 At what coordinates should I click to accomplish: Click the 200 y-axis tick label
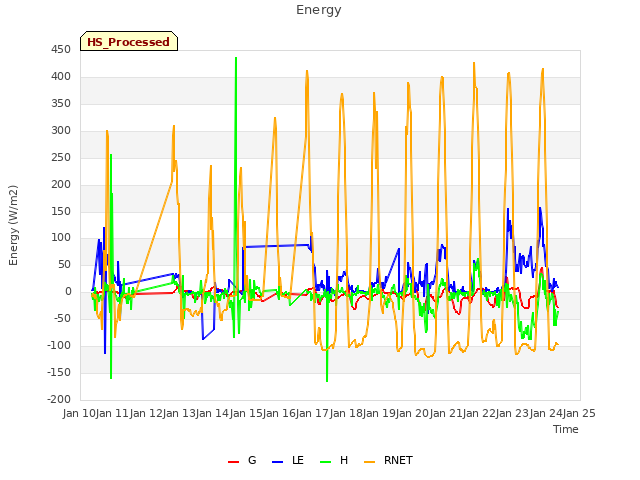click(61, 184)
